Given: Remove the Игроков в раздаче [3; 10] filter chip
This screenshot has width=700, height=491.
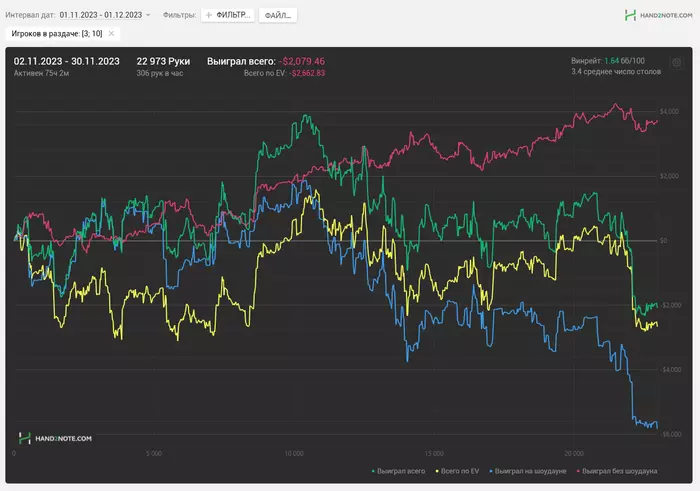Looking at the screenshot, I should [111, 33].
